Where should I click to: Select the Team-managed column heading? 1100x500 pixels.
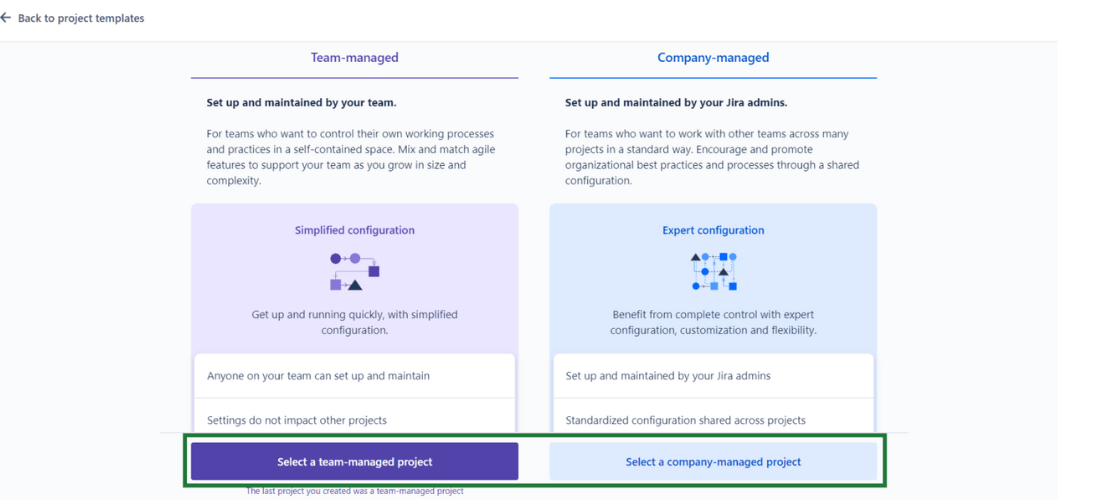[x=354, y=58]
